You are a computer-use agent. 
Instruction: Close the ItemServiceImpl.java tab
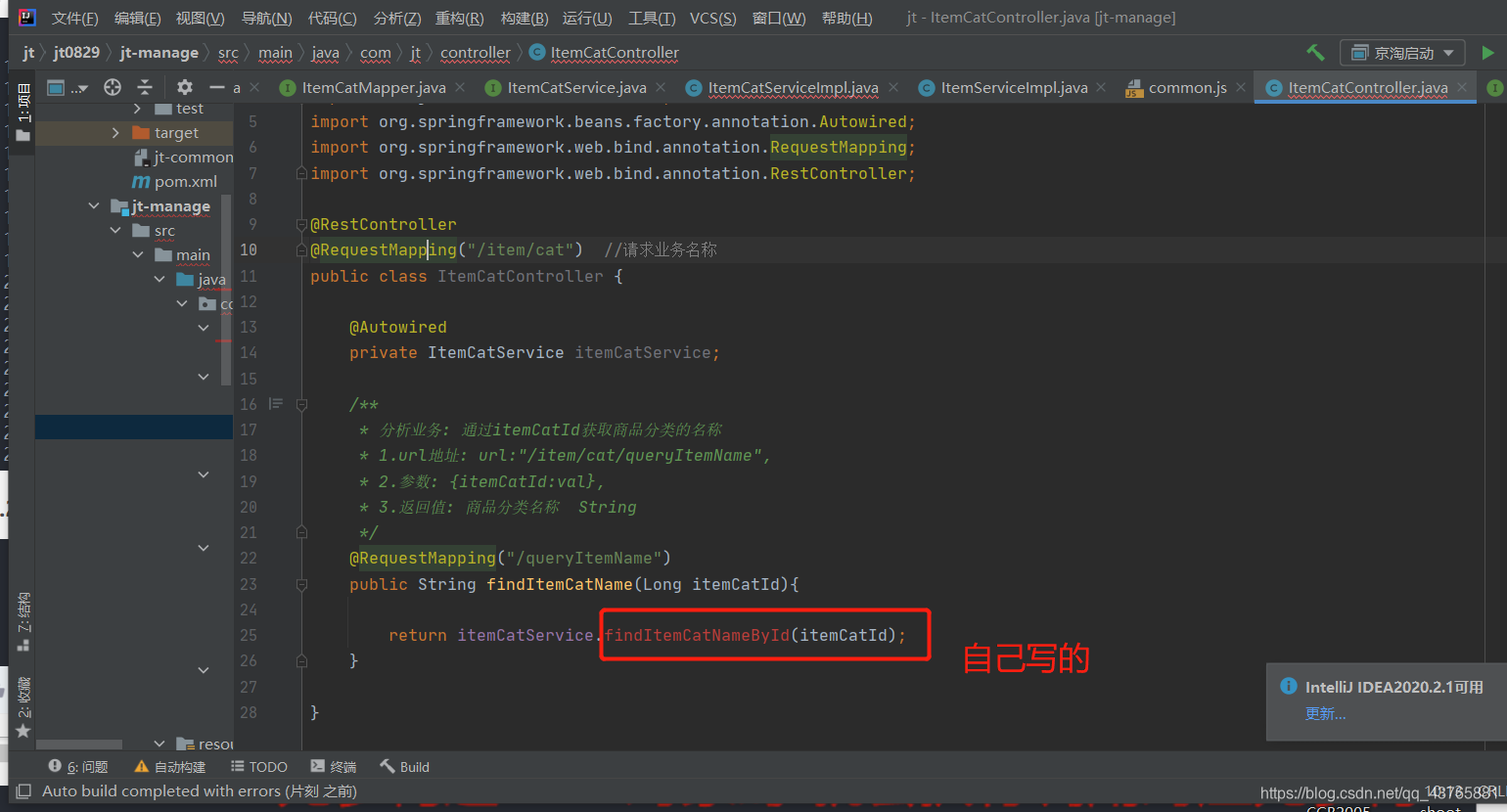pyautogui.click(x=1101, y=87)
